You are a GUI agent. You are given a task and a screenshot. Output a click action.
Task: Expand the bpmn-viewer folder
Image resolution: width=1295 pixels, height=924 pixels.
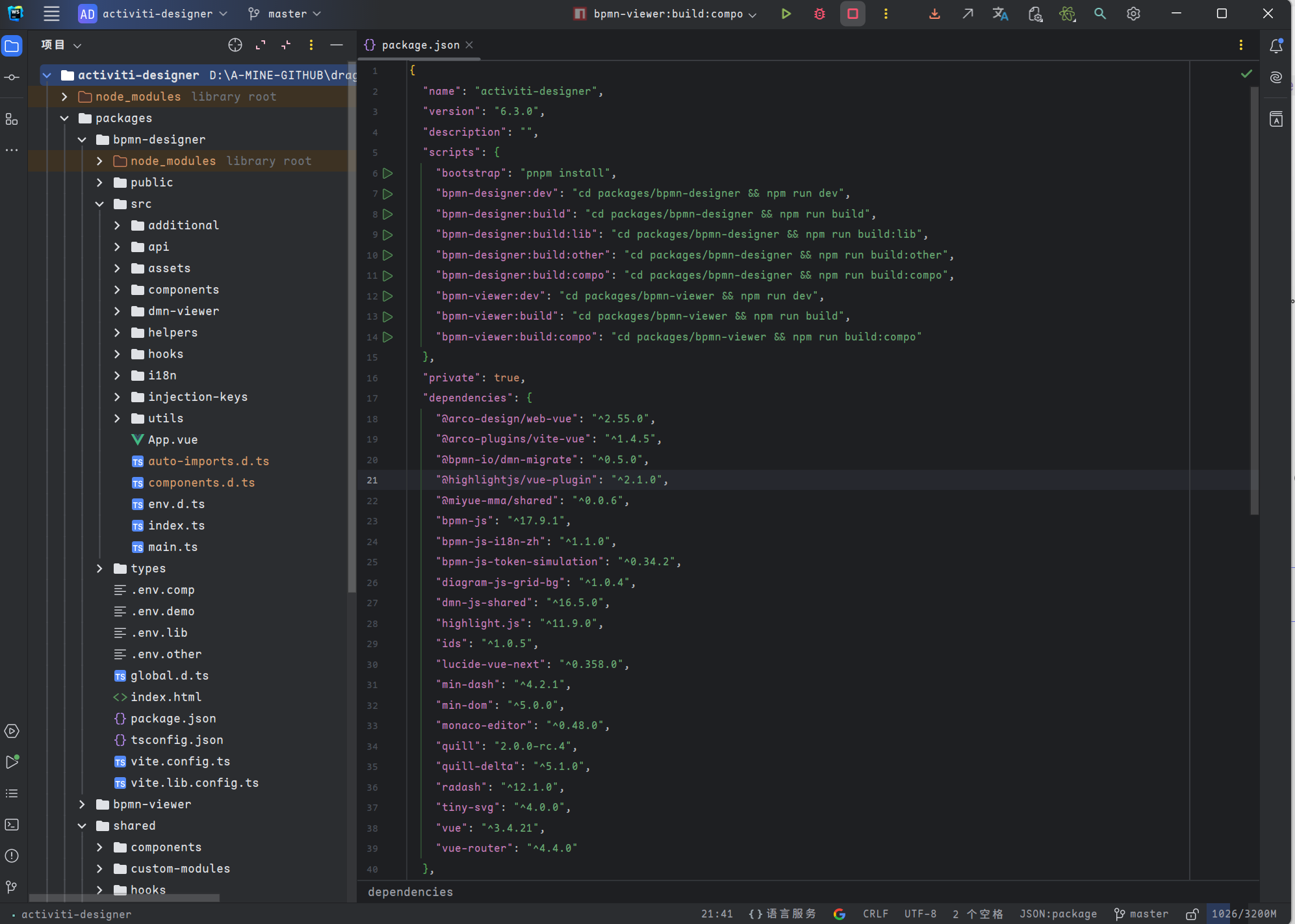click(82, 804)
